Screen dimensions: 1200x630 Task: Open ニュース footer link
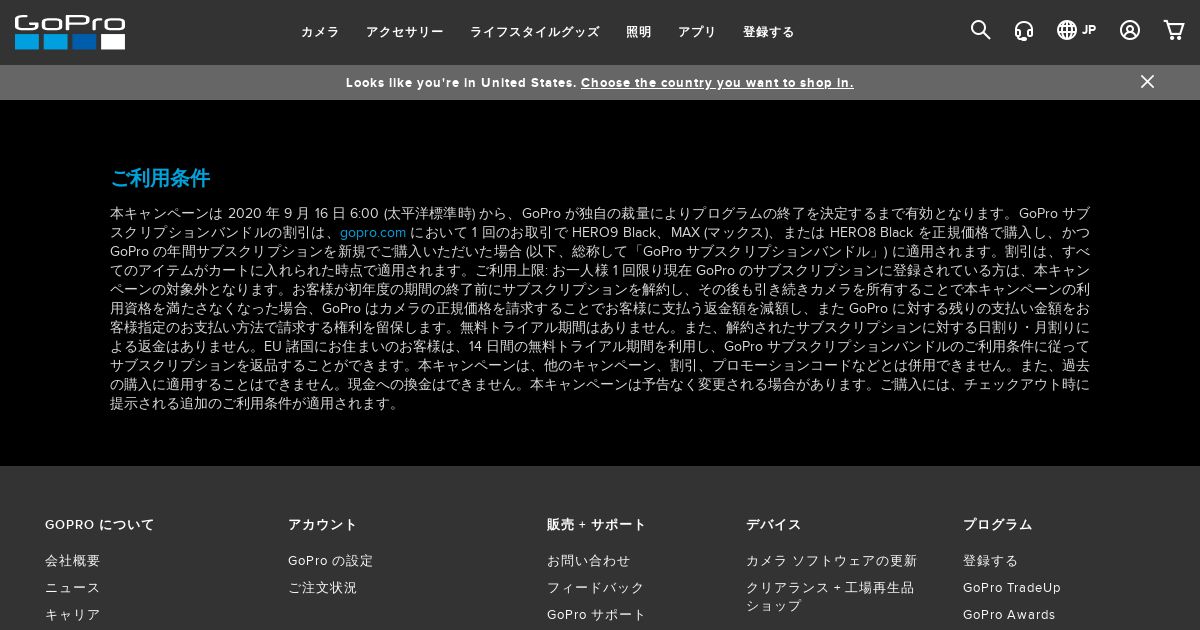73,588
